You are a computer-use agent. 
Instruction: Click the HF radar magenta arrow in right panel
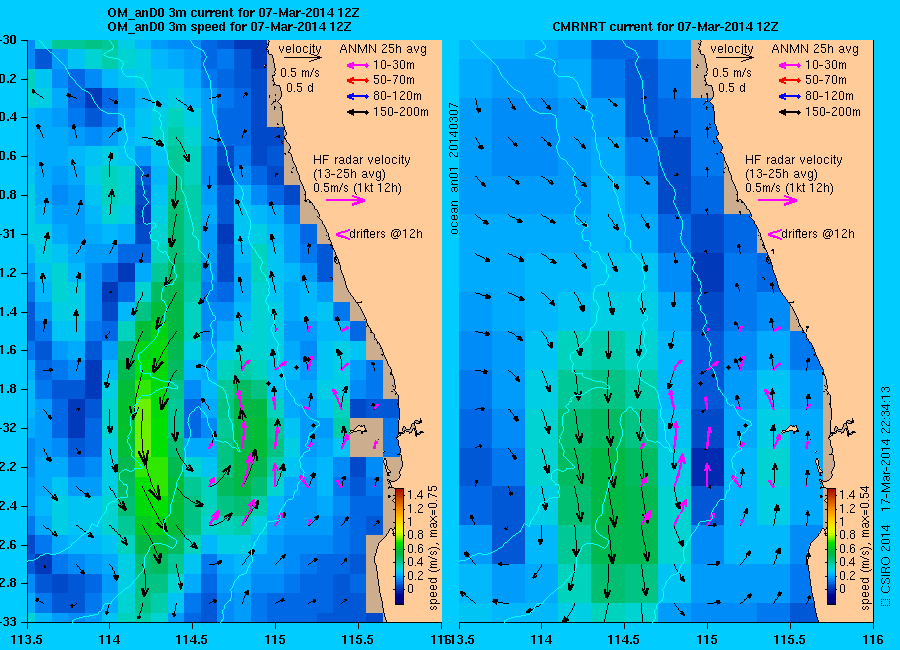(x=778, y=200)
